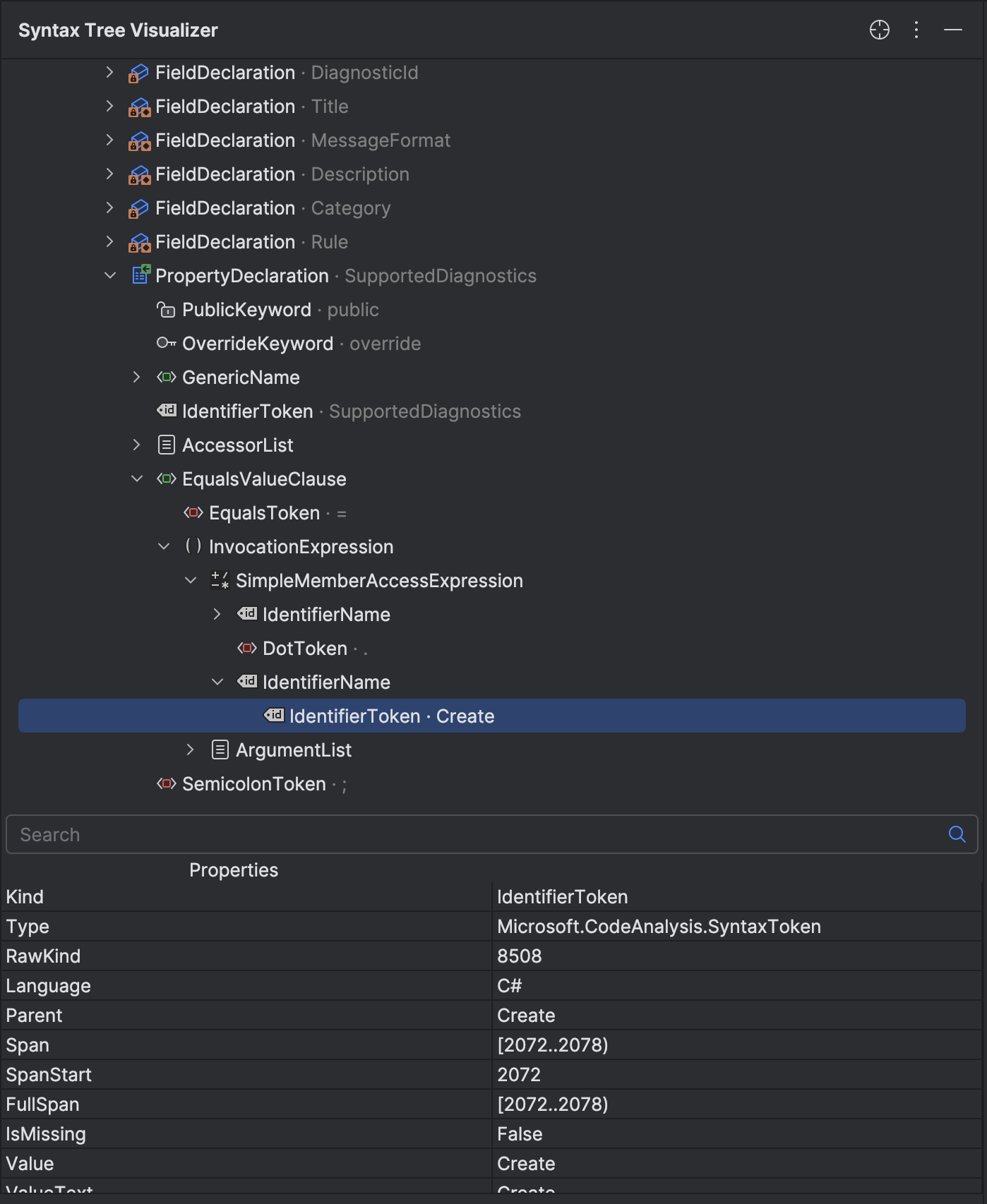Click the PublicKeyword lock icon
This screenshot has width=987, height=1204.
(166, 309)
